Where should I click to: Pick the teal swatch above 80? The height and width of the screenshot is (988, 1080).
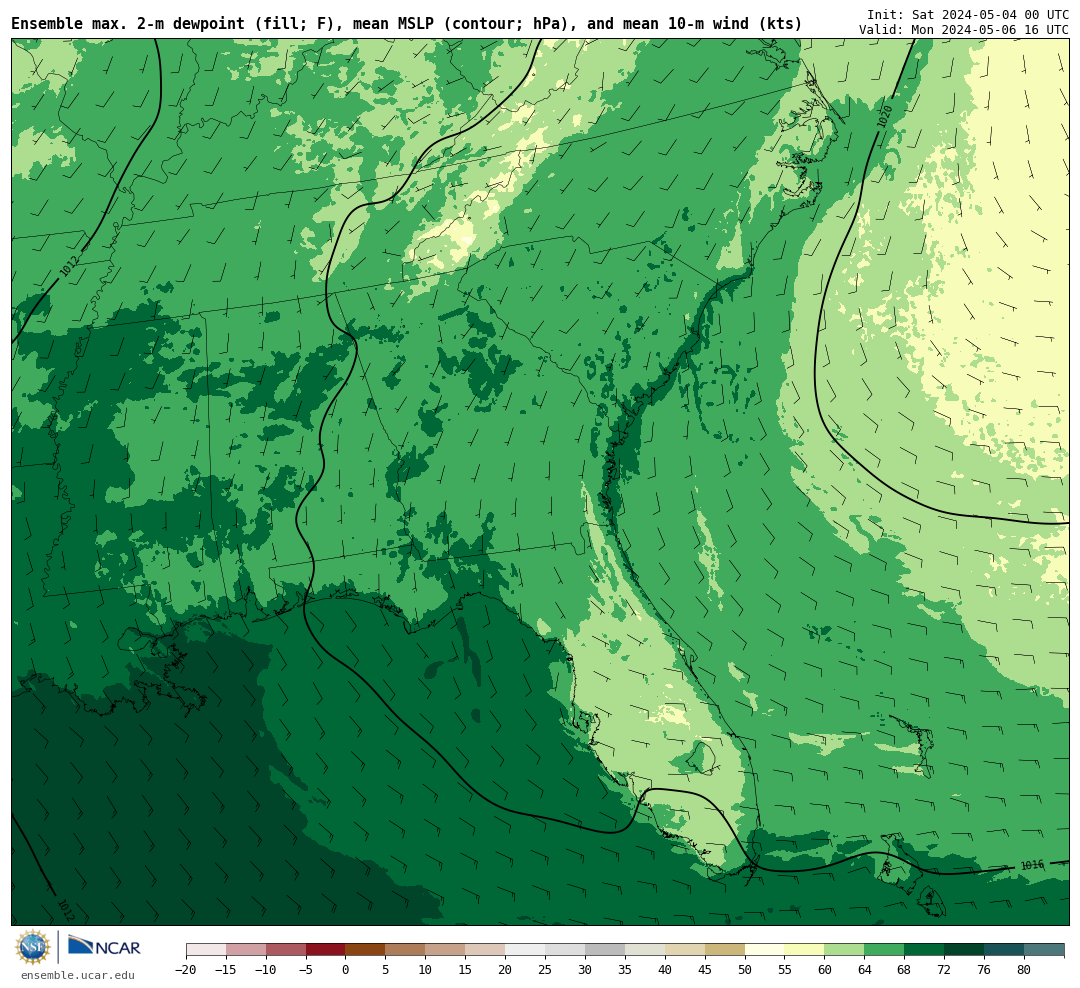(1045, 950)
